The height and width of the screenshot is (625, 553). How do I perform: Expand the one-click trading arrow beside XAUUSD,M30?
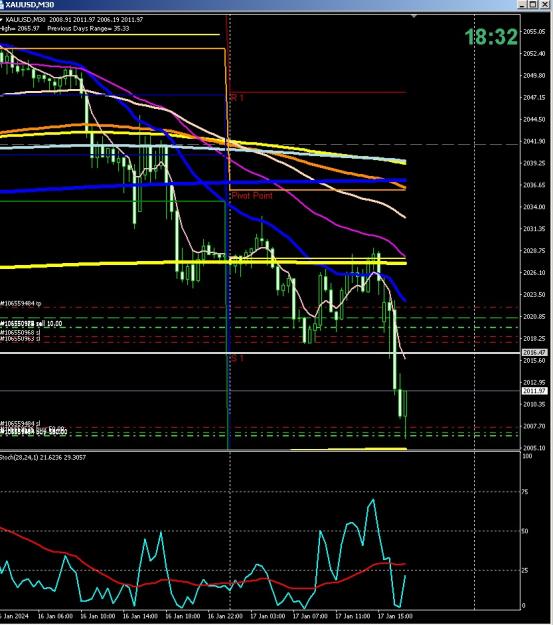click(x=2, y=20)
